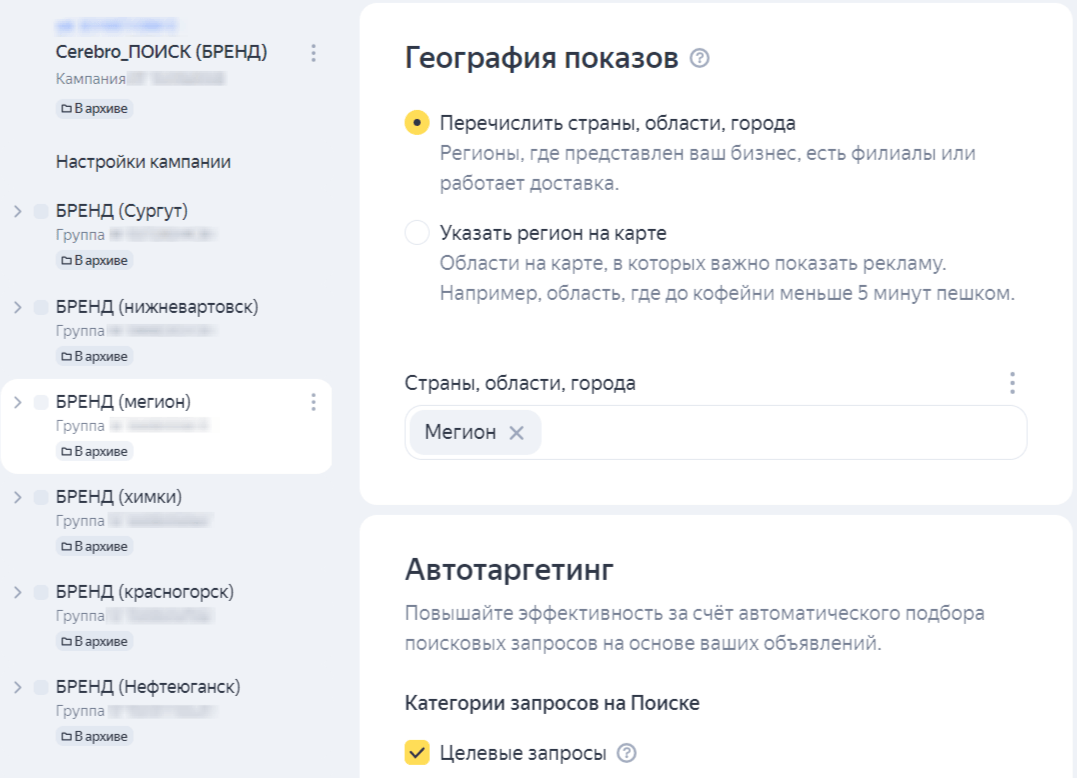Toggle the Целевые запросы checkbox
The height and width of the screenshot is (778, 1077).
point(417,753)
